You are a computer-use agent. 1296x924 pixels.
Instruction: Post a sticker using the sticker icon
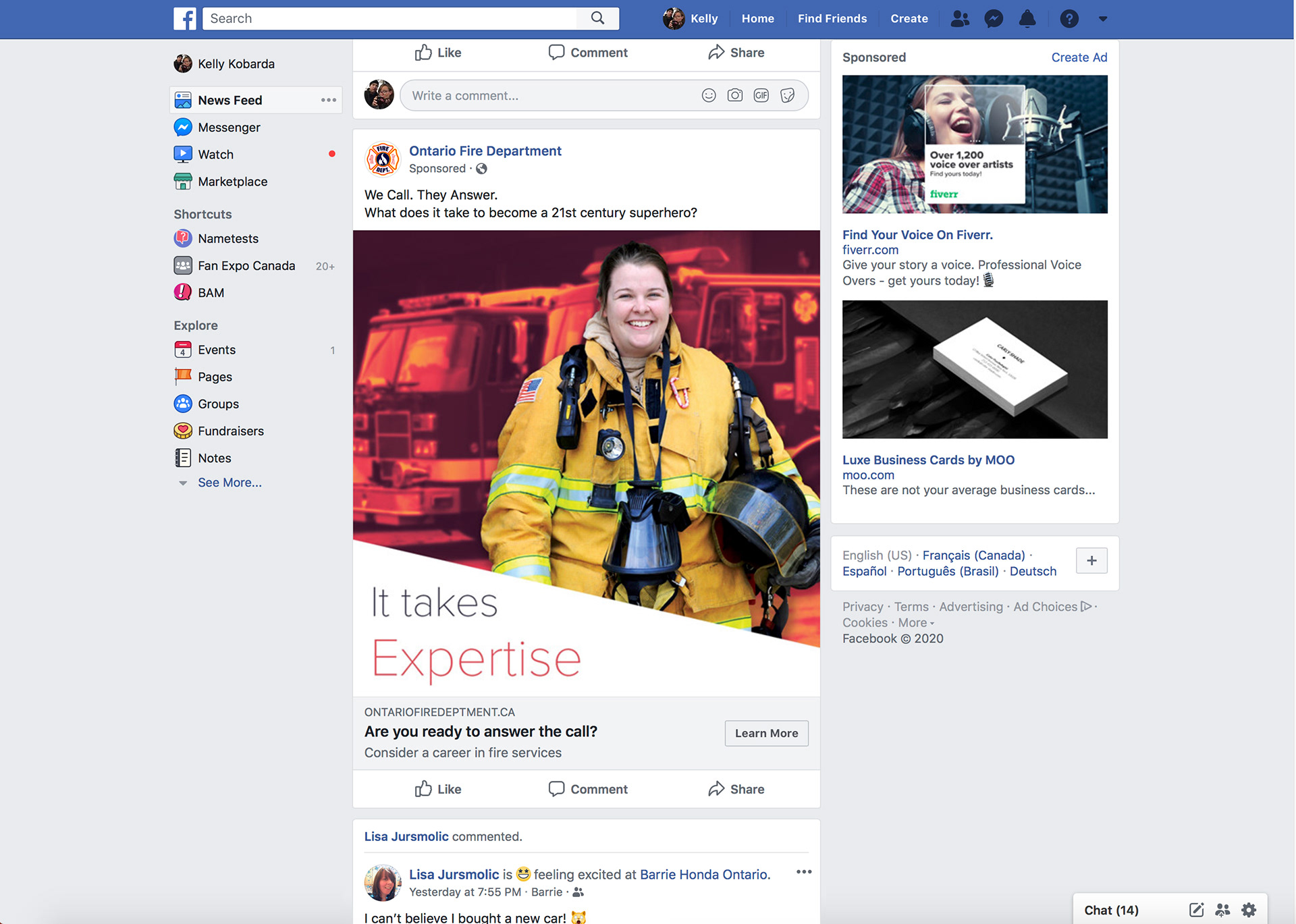click(x=788, y=95)
